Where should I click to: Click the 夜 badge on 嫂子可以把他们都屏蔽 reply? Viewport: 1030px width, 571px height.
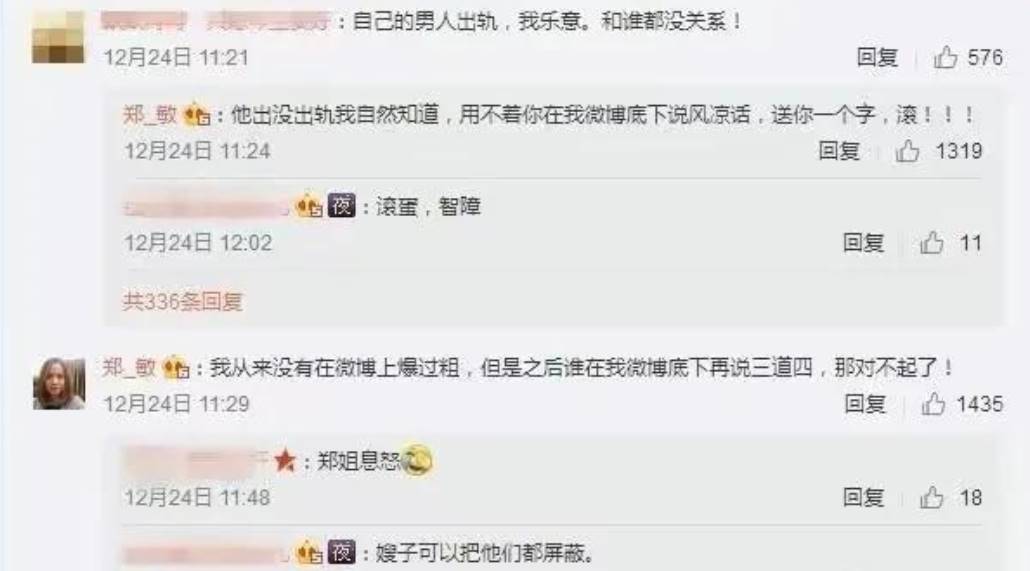pyautogui.click(x=342, y=552)
